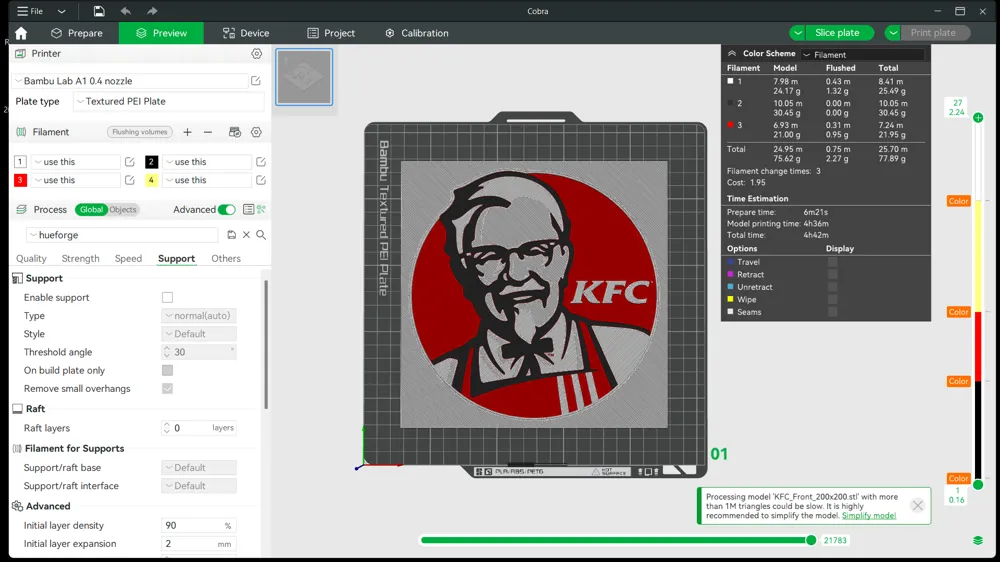This screenshot has height=562, width=1000.
Task: Edit filament 1 preset icon
Action: point(129,162)
